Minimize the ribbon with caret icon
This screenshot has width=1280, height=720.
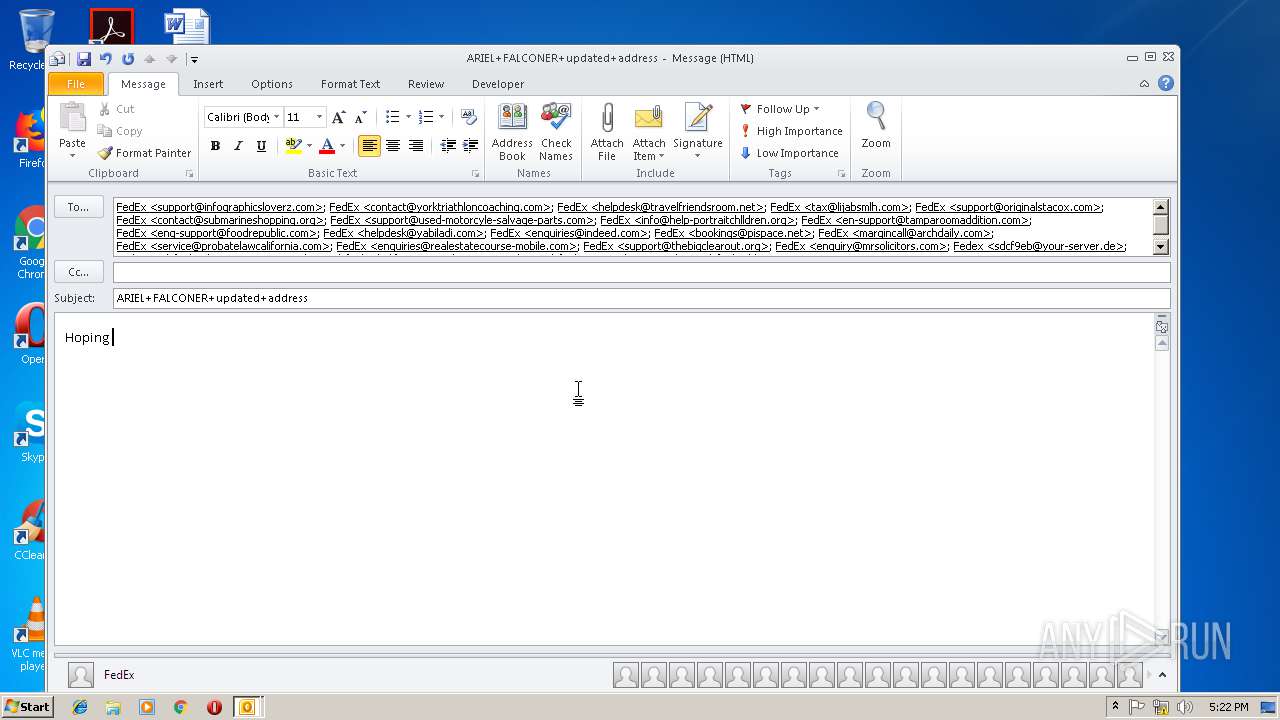[x=1144, y=84]
